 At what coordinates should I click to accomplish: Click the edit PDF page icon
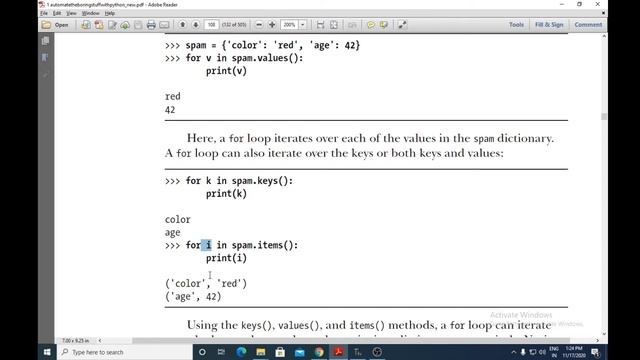pyautogui.click(x=112, y=25)
